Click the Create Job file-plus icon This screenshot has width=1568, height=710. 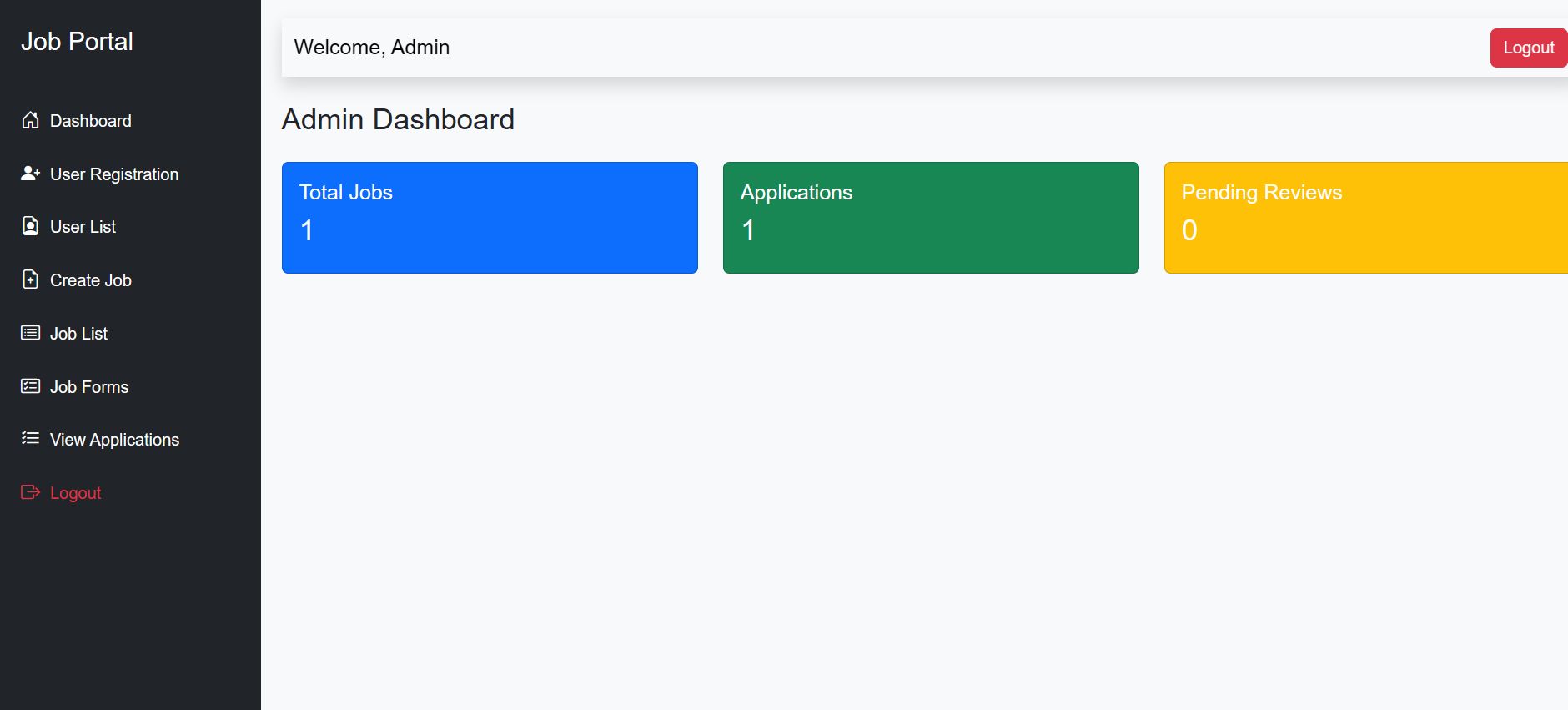click(30, 279)
